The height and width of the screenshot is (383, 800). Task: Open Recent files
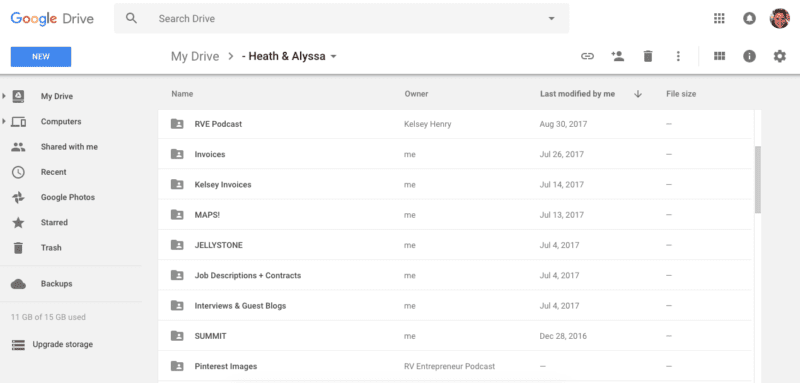click(x=54, y=172)
